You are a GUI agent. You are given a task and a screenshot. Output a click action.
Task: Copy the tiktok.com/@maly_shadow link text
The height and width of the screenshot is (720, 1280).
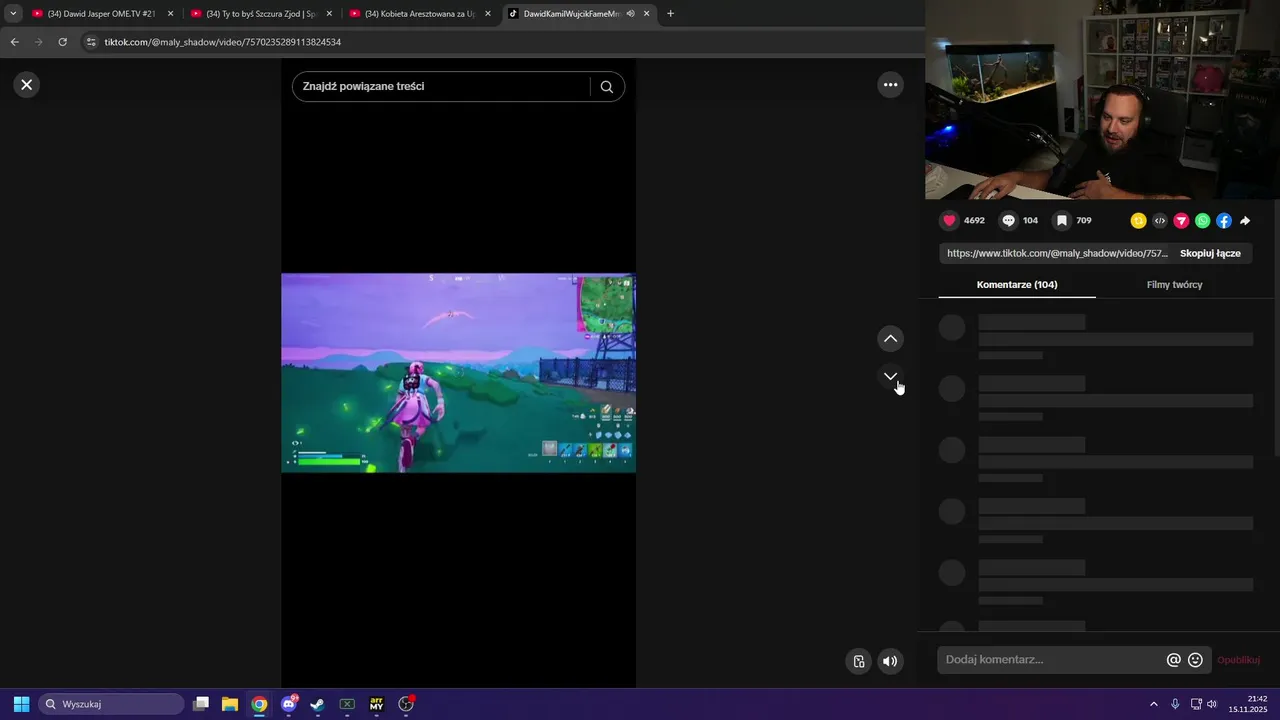click(x=1057, y=253)
